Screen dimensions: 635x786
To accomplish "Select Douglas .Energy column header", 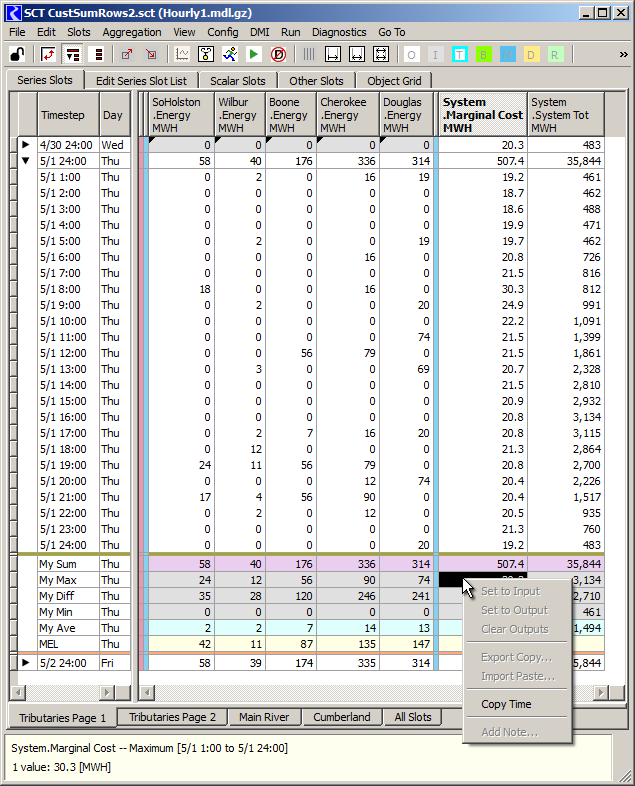I will pyautogui.click(x=406, y=114).
